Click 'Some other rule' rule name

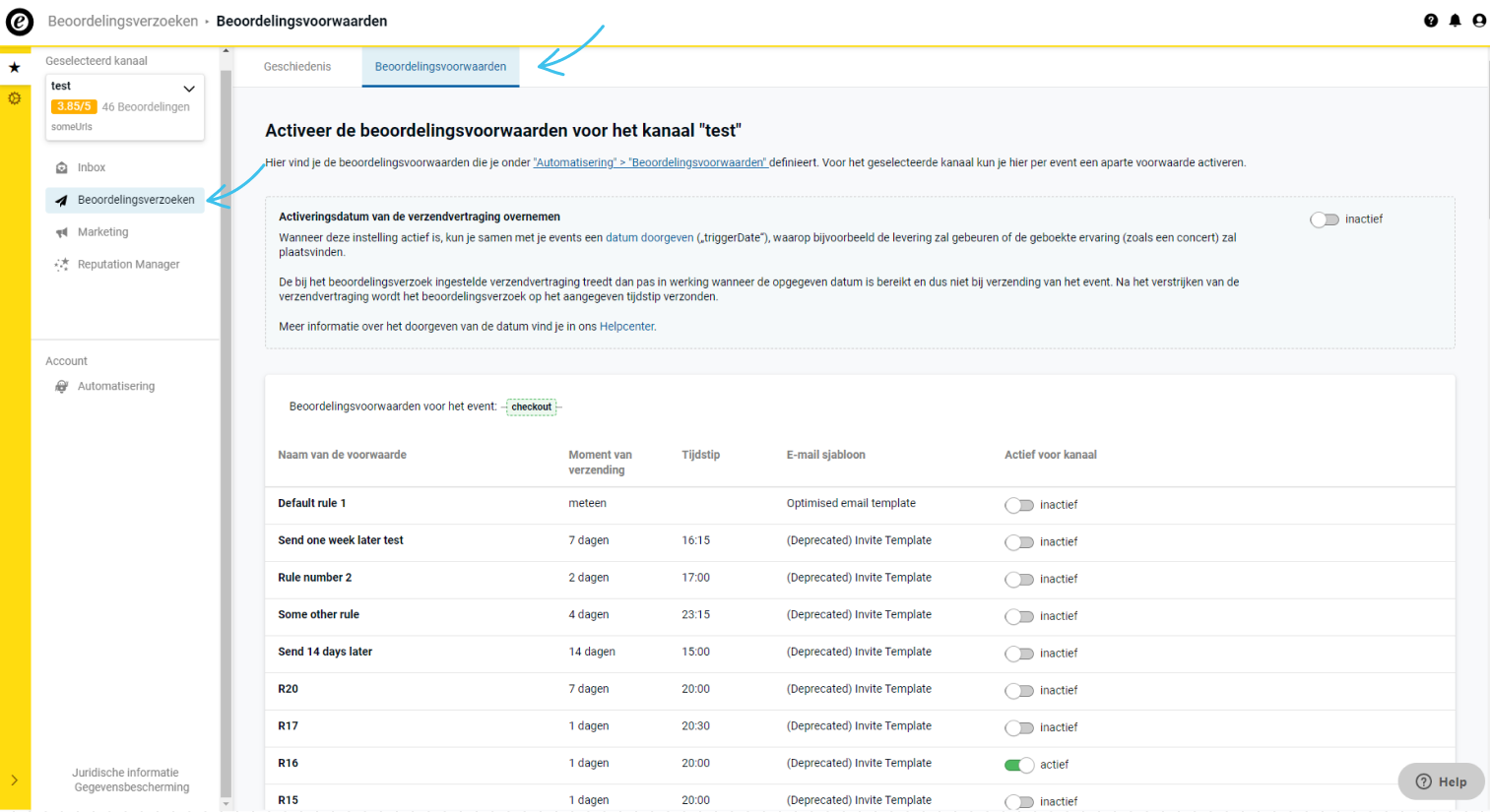click(x=319, y=615)
